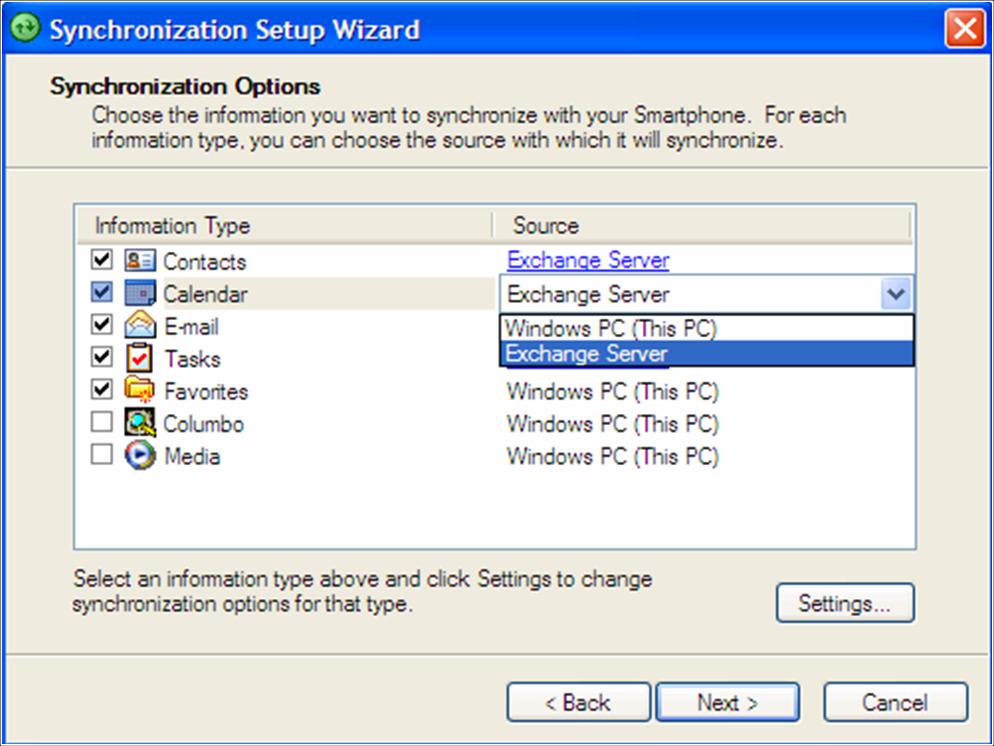
Task: Click the Columbo magnifier icon
Action: point(139,422)
